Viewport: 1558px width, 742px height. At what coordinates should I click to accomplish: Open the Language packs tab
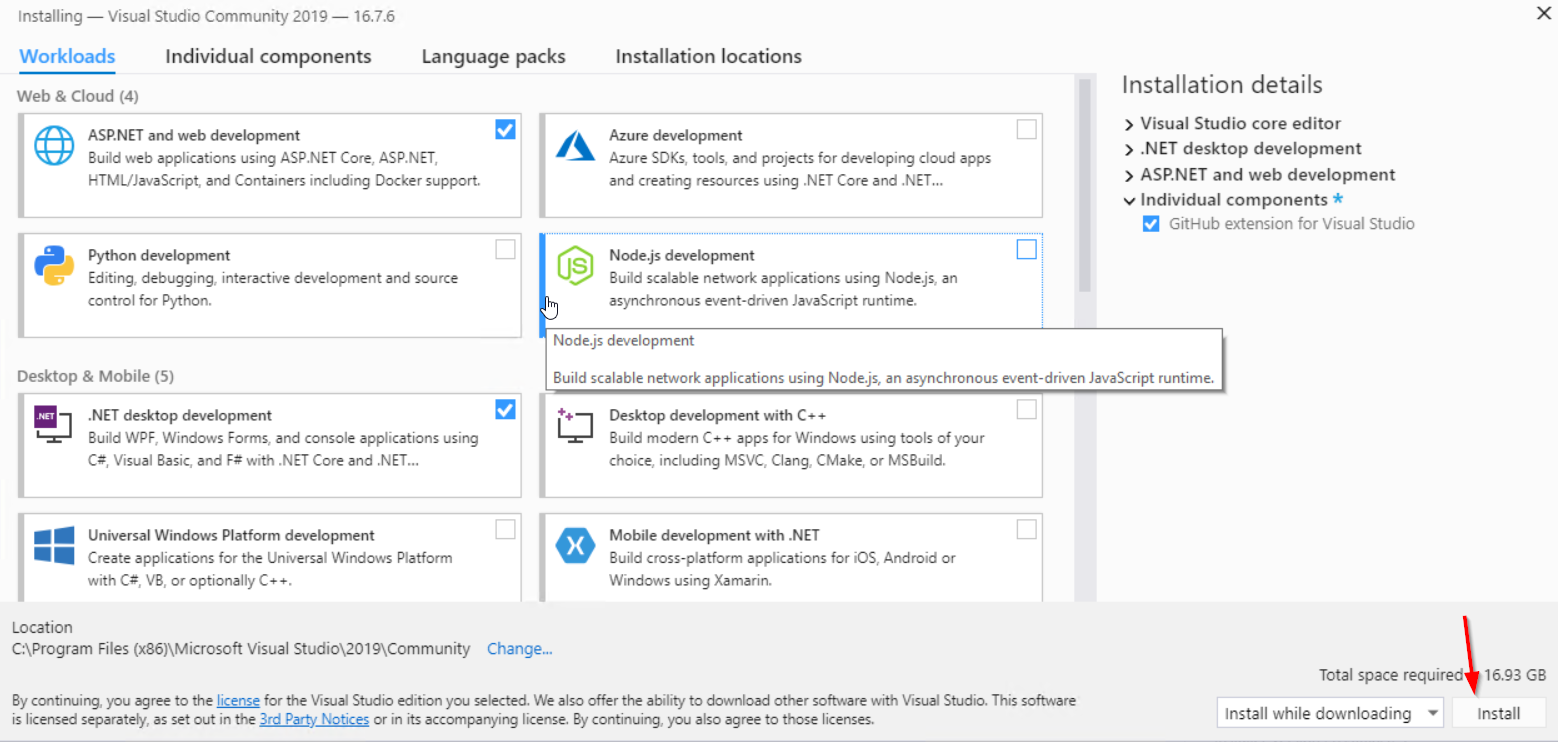pos(493,56)
